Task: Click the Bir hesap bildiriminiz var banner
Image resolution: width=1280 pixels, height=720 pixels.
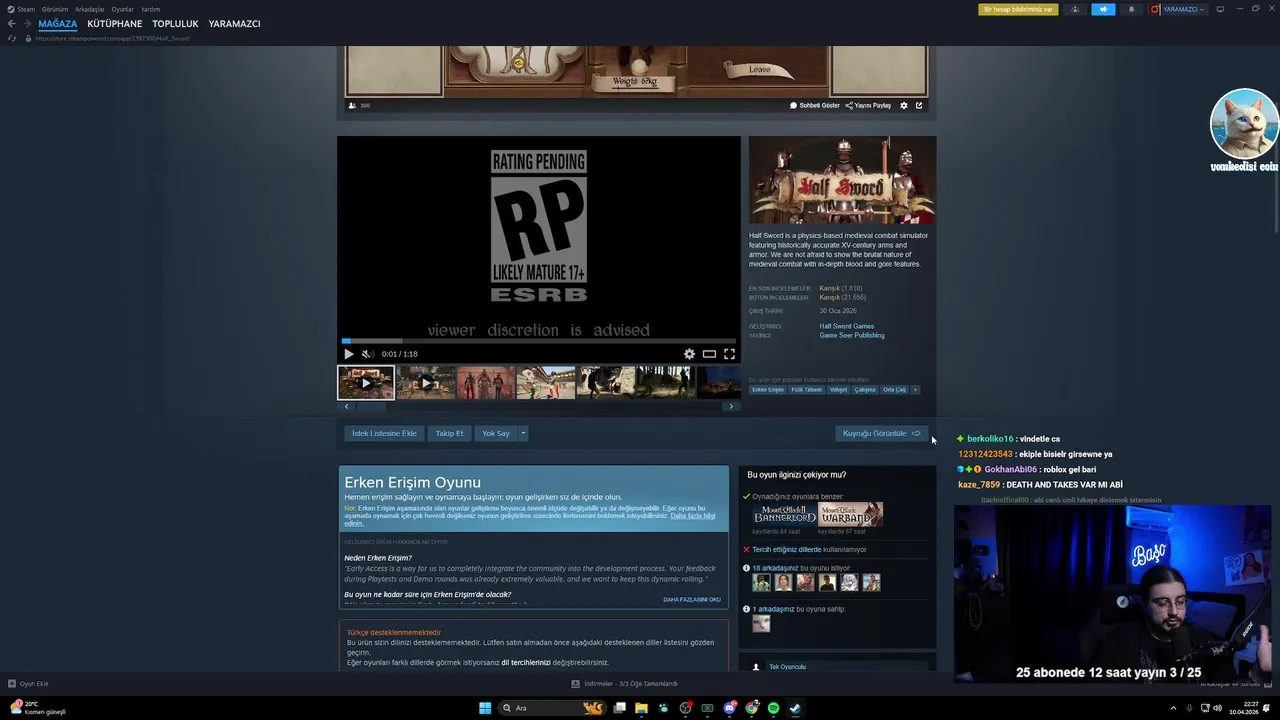Action: [1018, 9]
